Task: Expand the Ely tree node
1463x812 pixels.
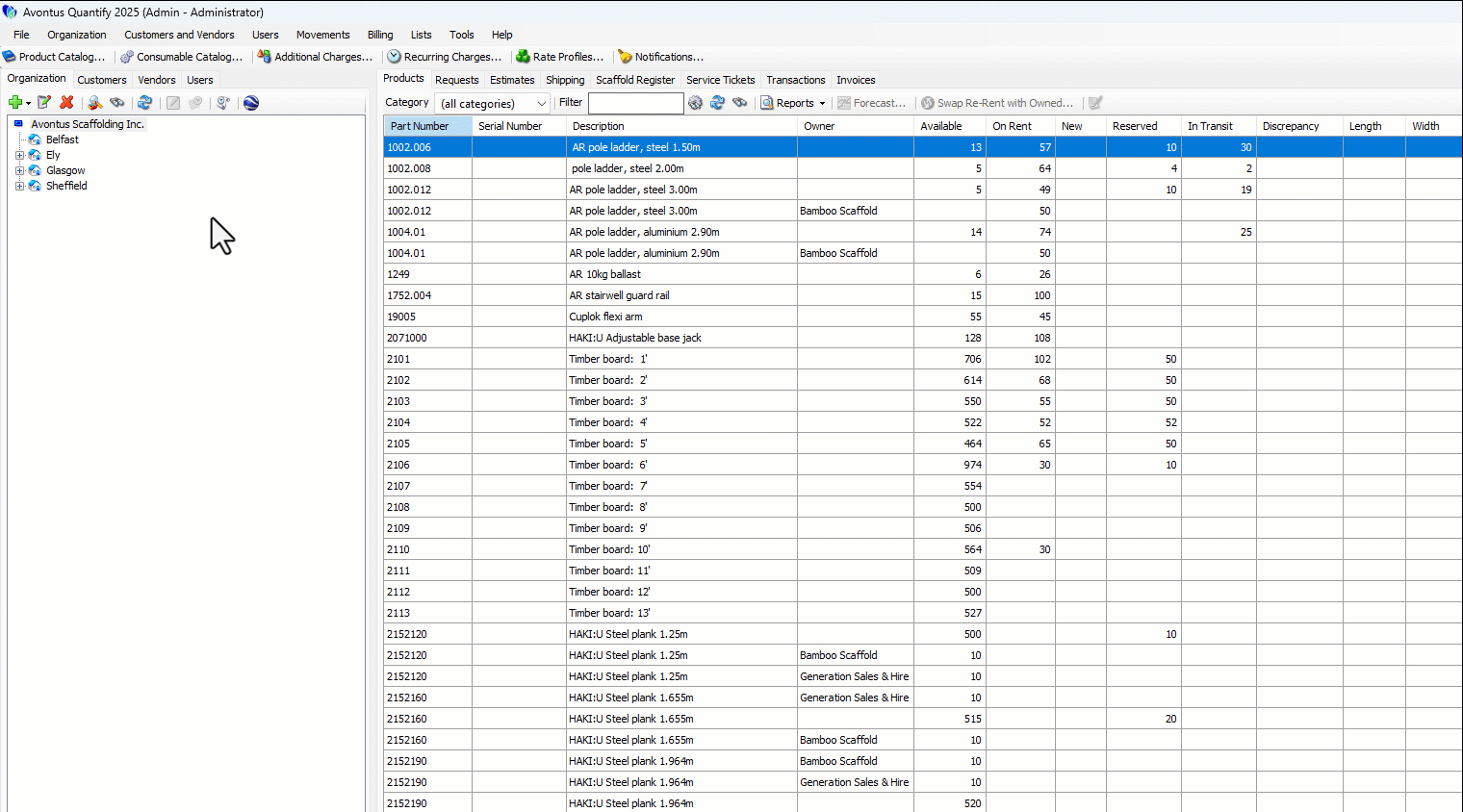Action: click(x=19, y=155)
